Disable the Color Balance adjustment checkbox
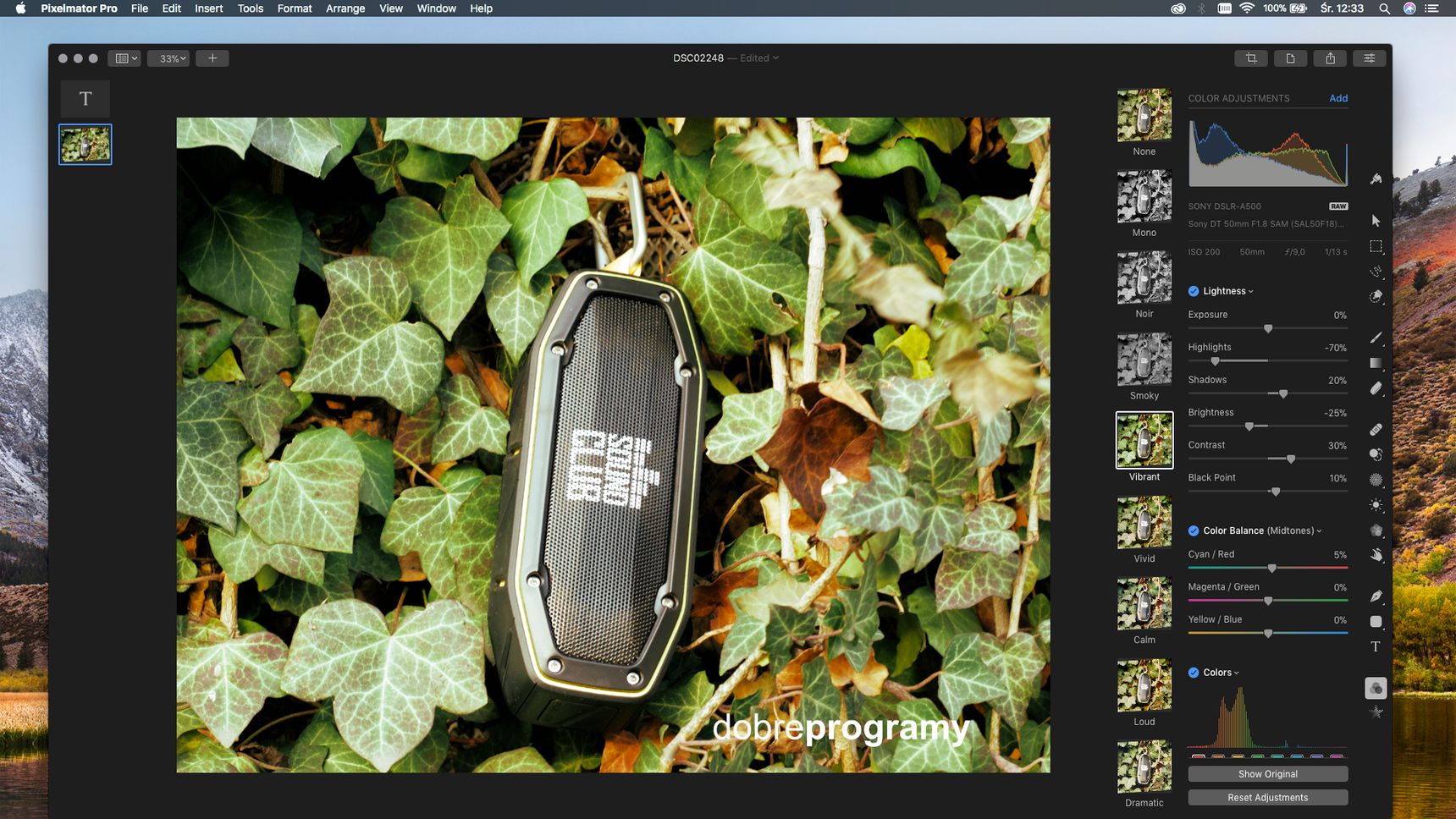1456x819 pixels. 1194,530
